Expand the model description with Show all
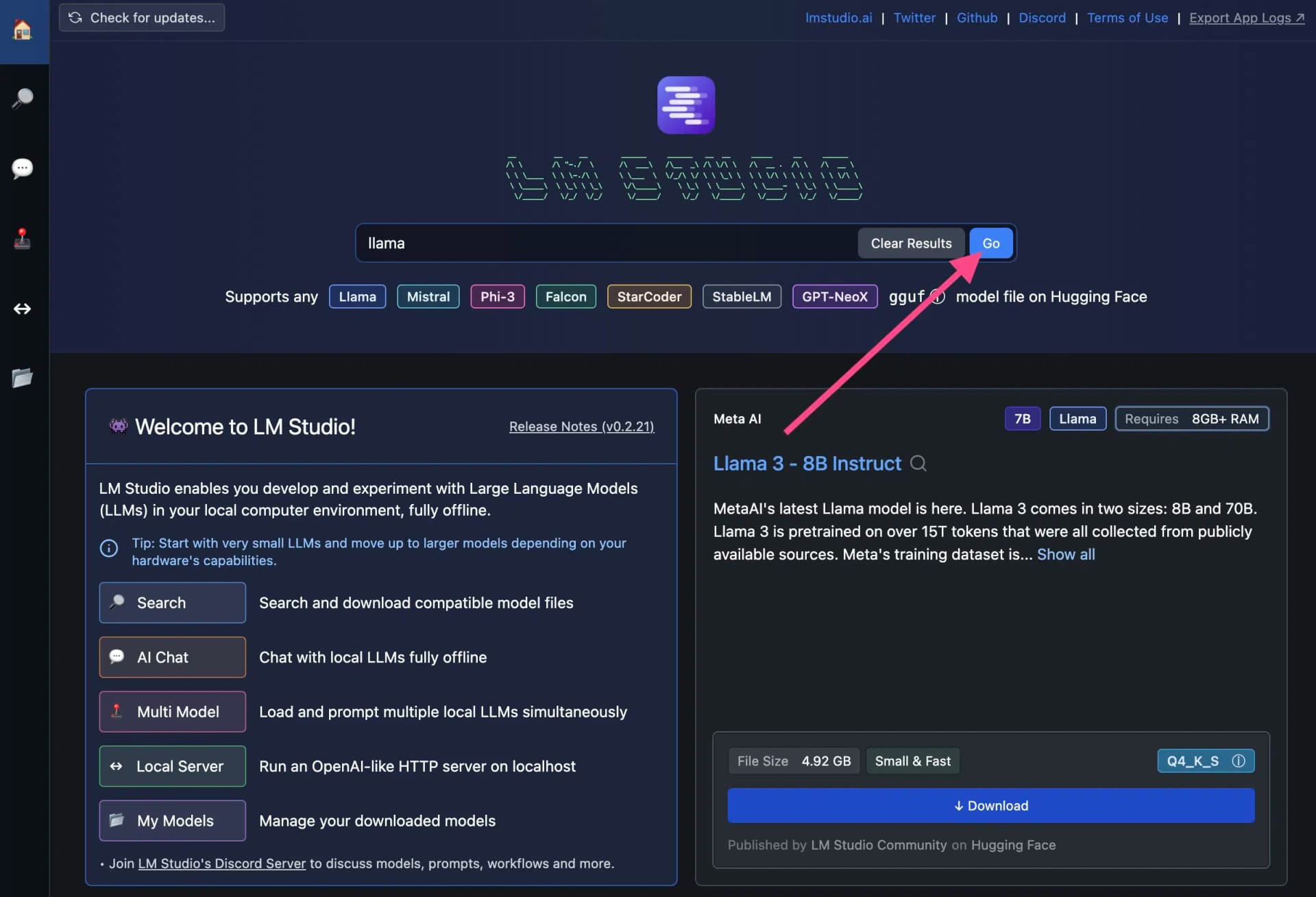The height and width of the screenshot is (897, 1316). [x=1067, y=554]
